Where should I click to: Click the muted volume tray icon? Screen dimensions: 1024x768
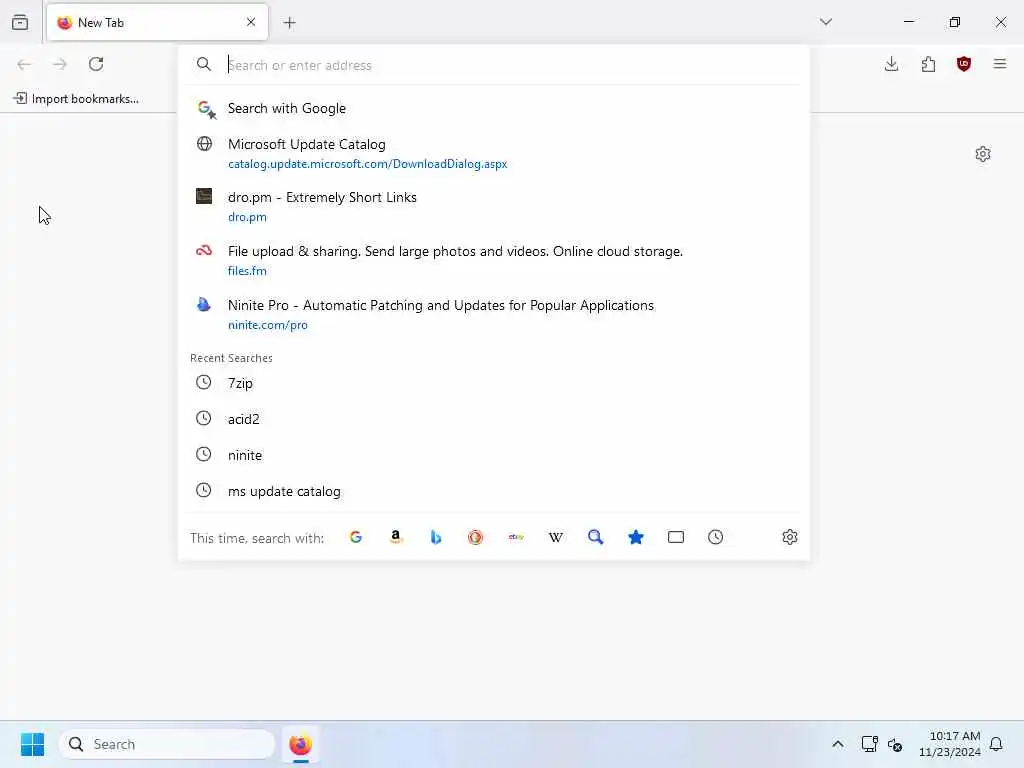pos(895,744)
